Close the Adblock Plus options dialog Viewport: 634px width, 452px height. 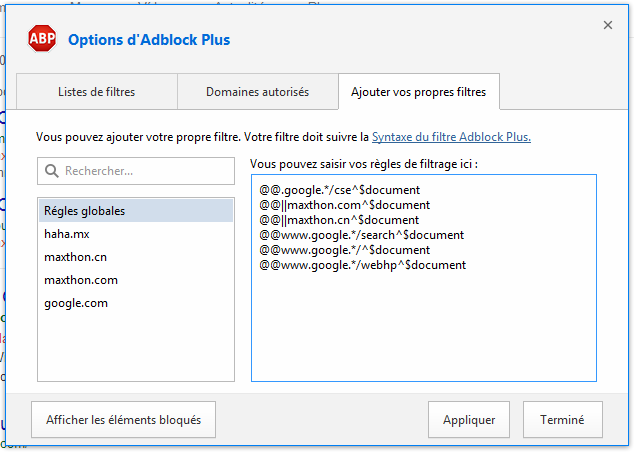point(608,25)
